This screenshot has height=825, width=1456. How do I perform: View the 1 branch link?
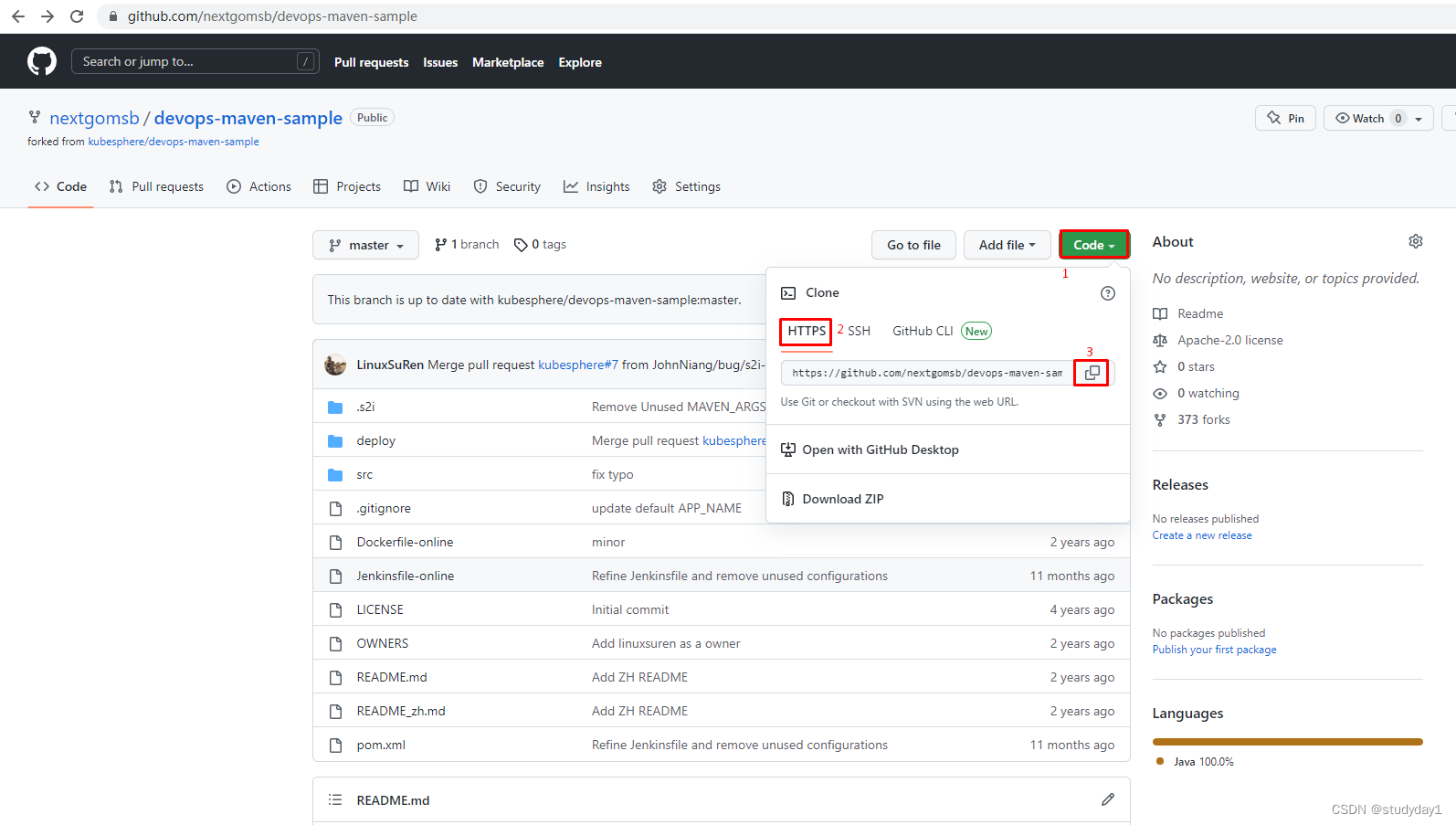(467, 244)
